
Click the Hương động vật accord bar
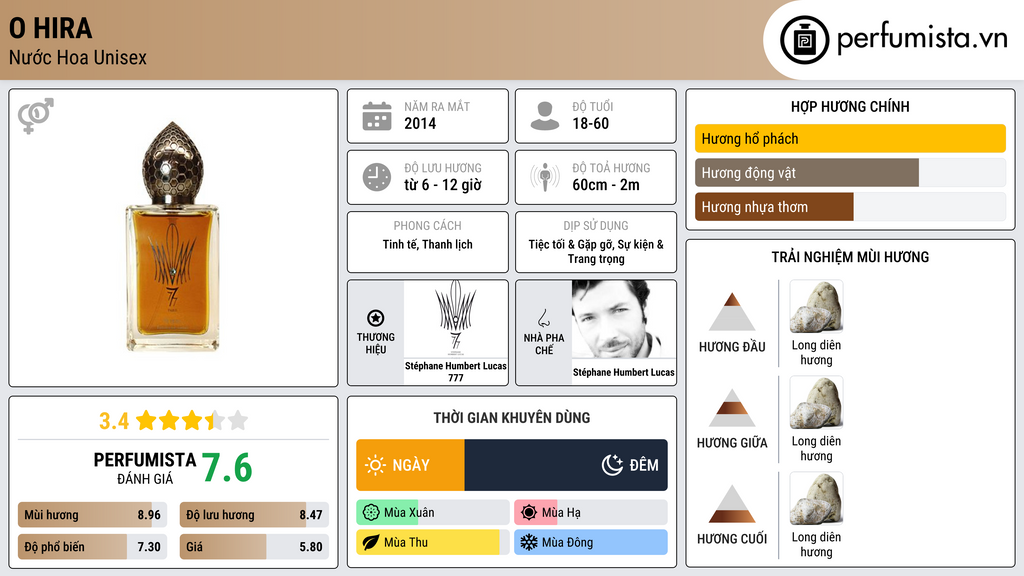850,172
